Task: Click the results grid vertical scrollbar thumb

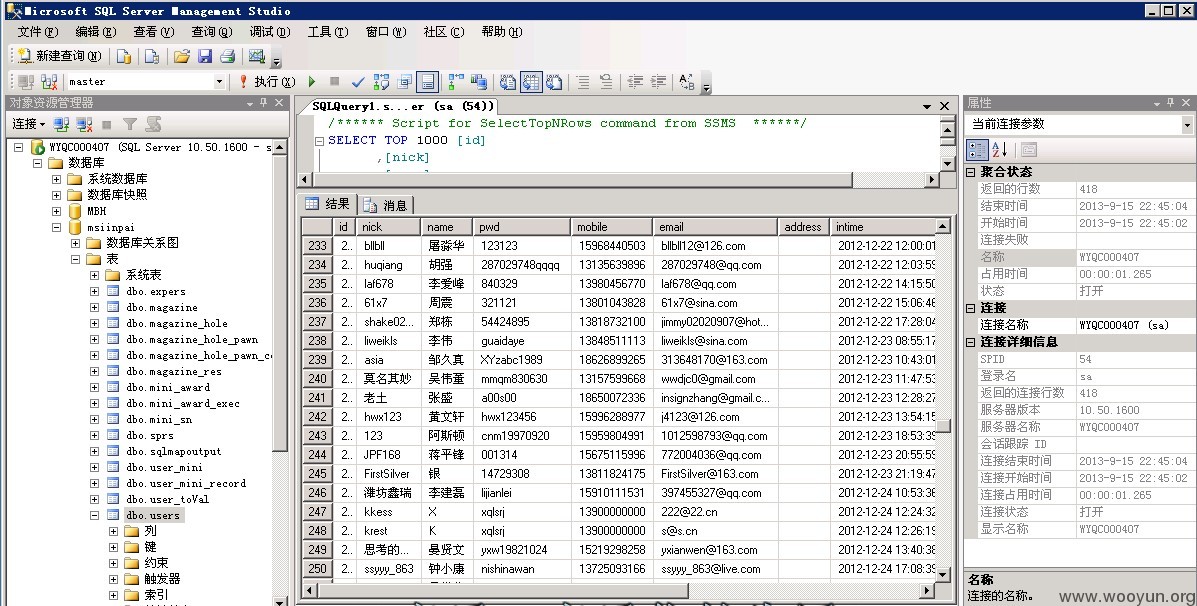Action: click(944, 426)
